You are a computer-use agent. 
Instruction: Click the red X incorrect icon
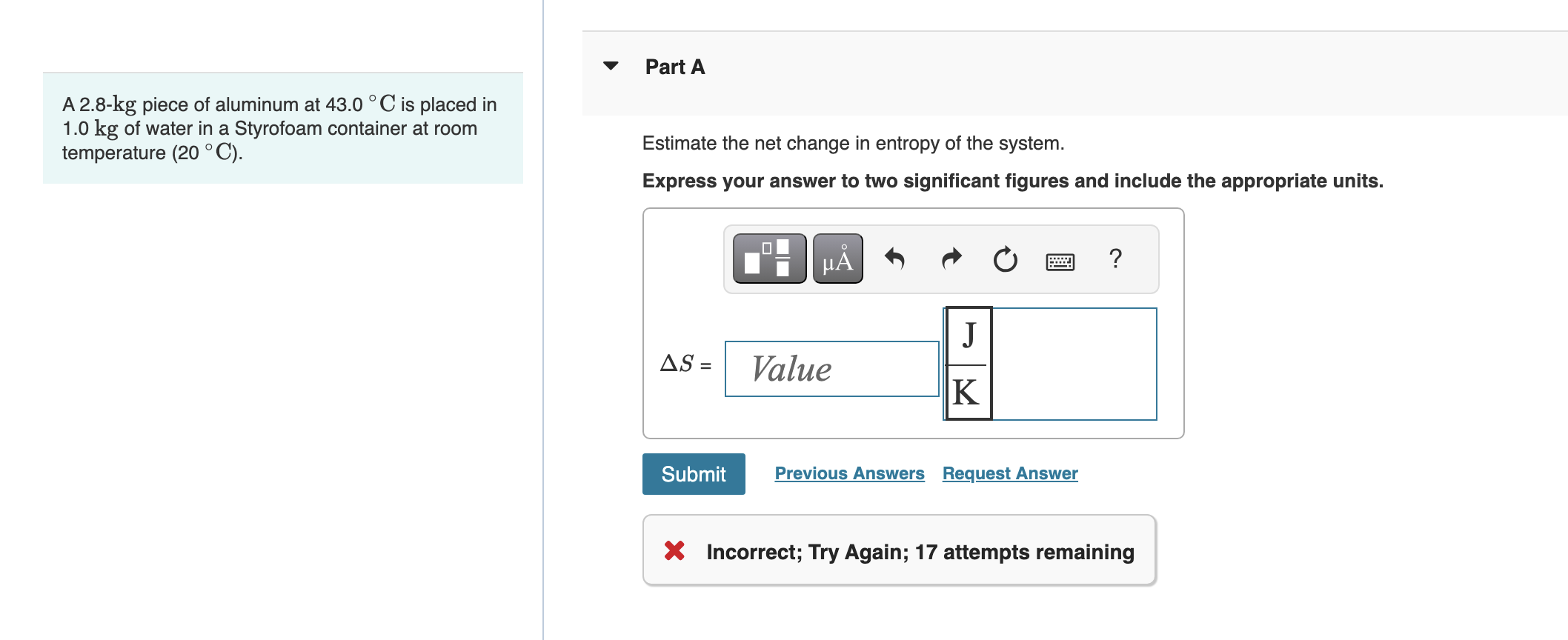pyautogui.click(x=674, y=550)
